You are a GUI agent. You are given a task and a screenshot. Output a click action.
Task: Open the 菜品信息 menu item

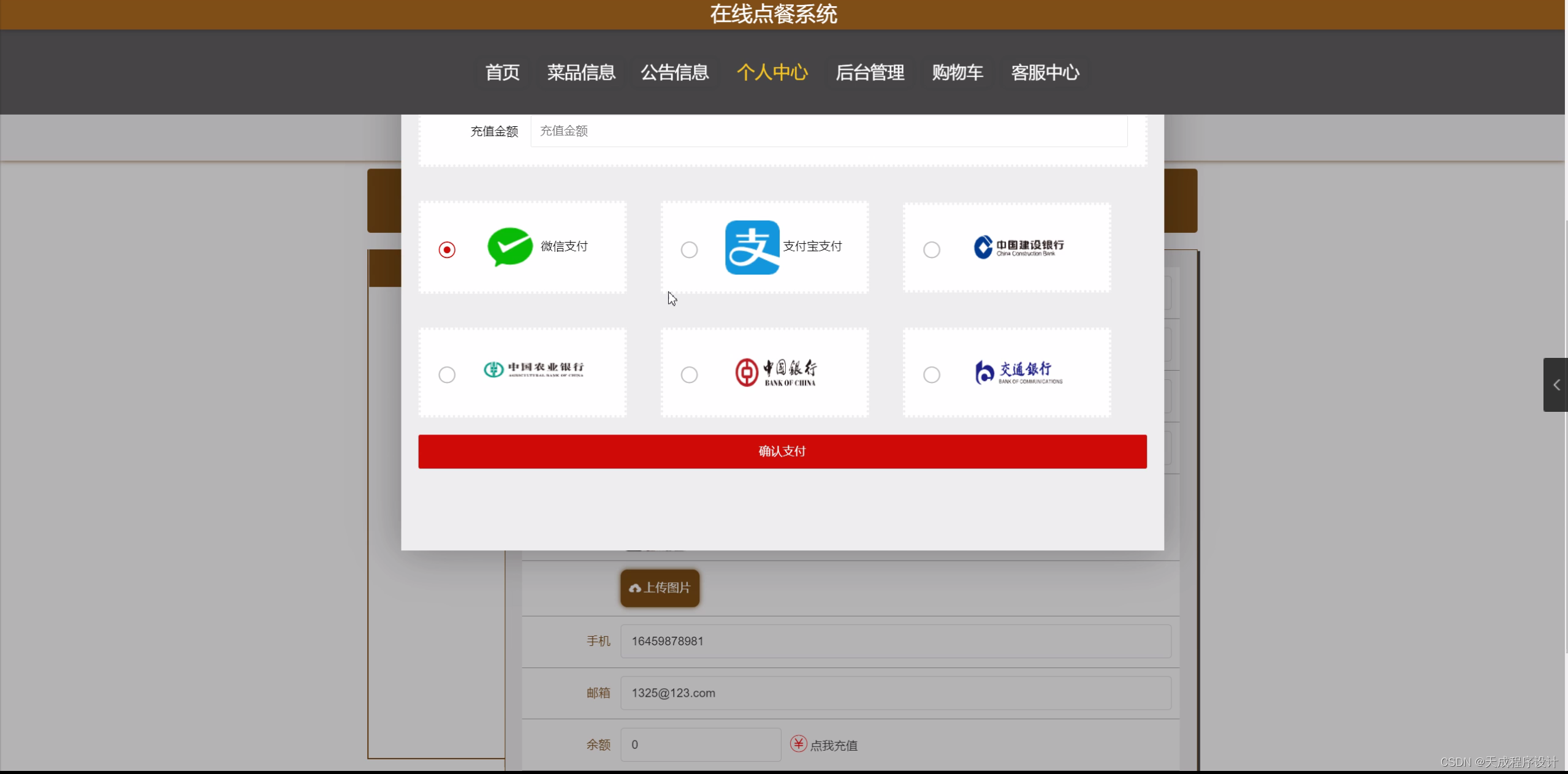(580, 72)
